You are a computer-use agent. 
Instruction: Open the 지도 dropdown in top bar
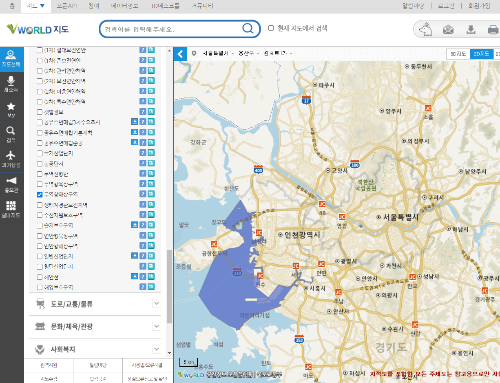pos(36,6)
